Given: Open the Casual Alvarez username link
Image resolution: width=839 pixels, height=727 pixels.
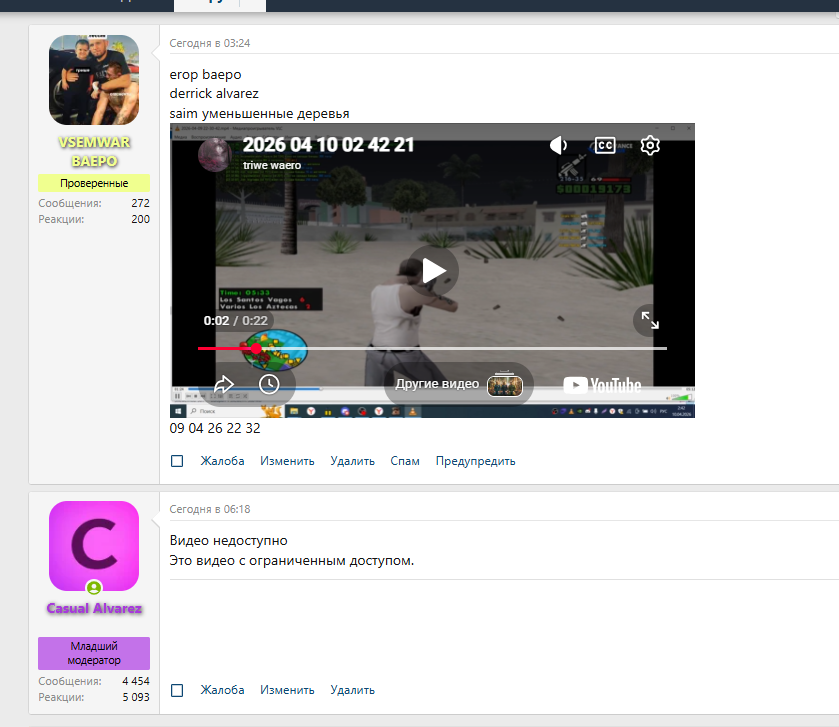Looking at the screenshot, I should coord(94,608).
